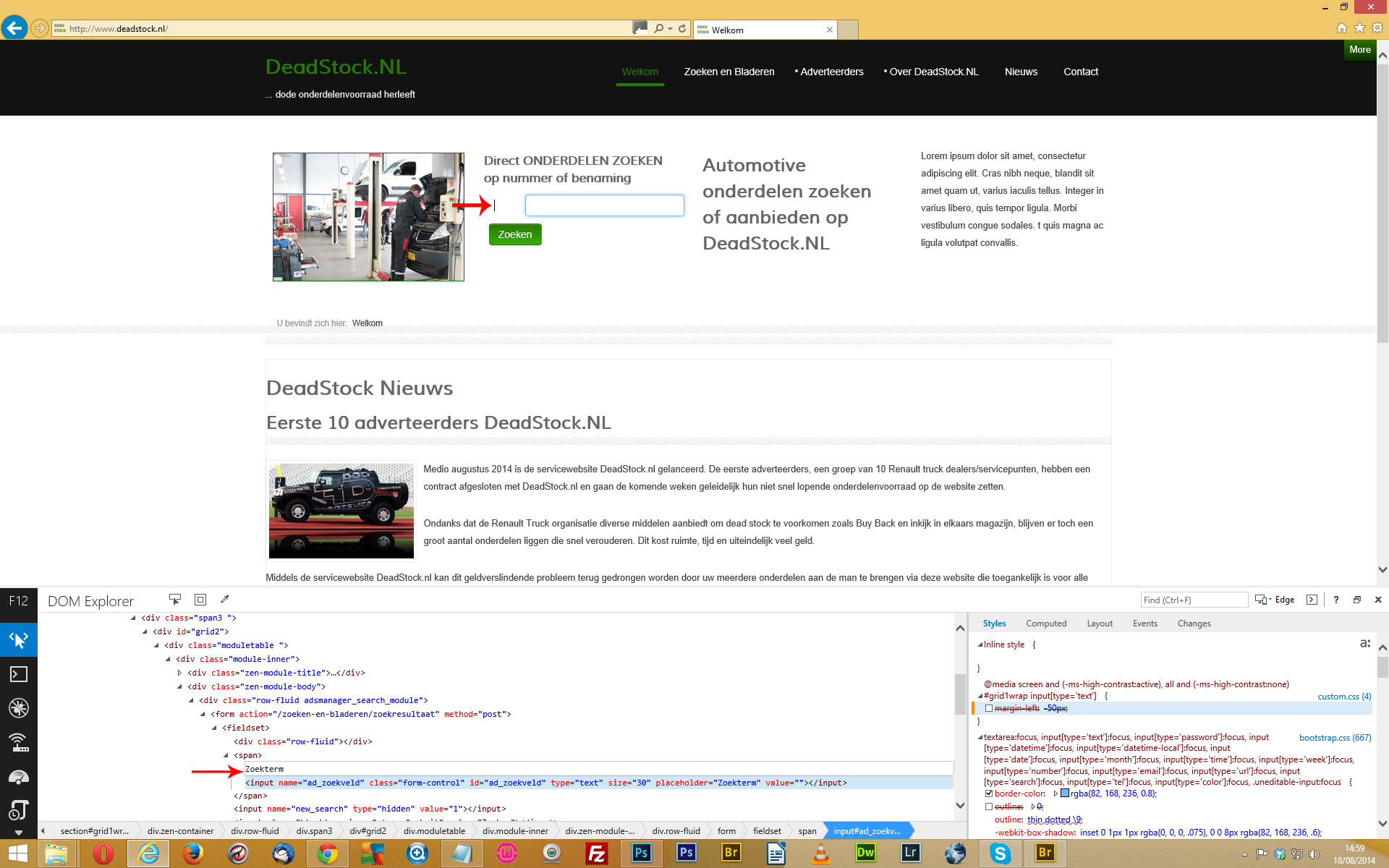Open Skype from the taskbar
The height and width of the screenshot is (868, 1389).
[x=1001, y=854]
